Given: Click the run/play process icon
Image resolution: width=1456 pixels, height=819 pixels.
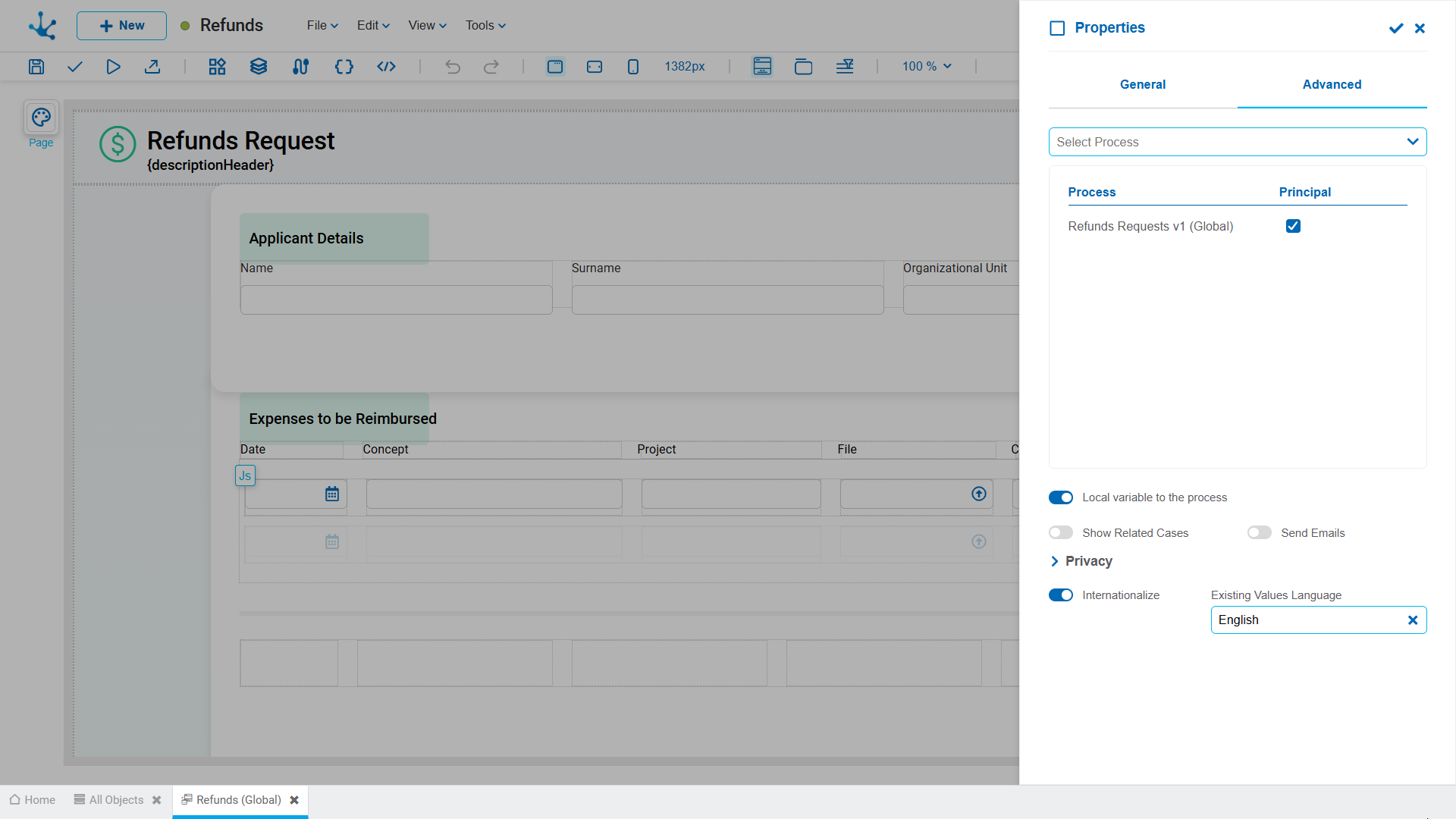Looking at the screenshot, I should pos(113,67).
